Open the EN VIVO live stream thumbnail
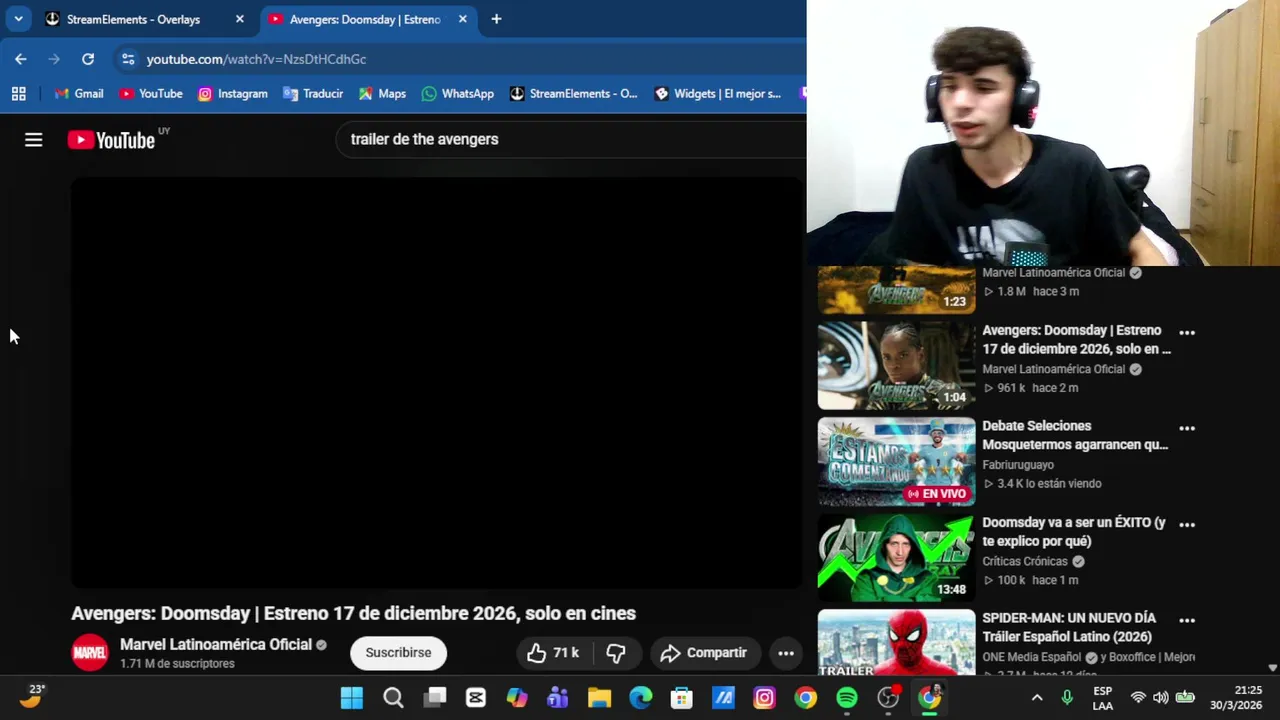Screen dimensions: 1280x720 (896, 462)
